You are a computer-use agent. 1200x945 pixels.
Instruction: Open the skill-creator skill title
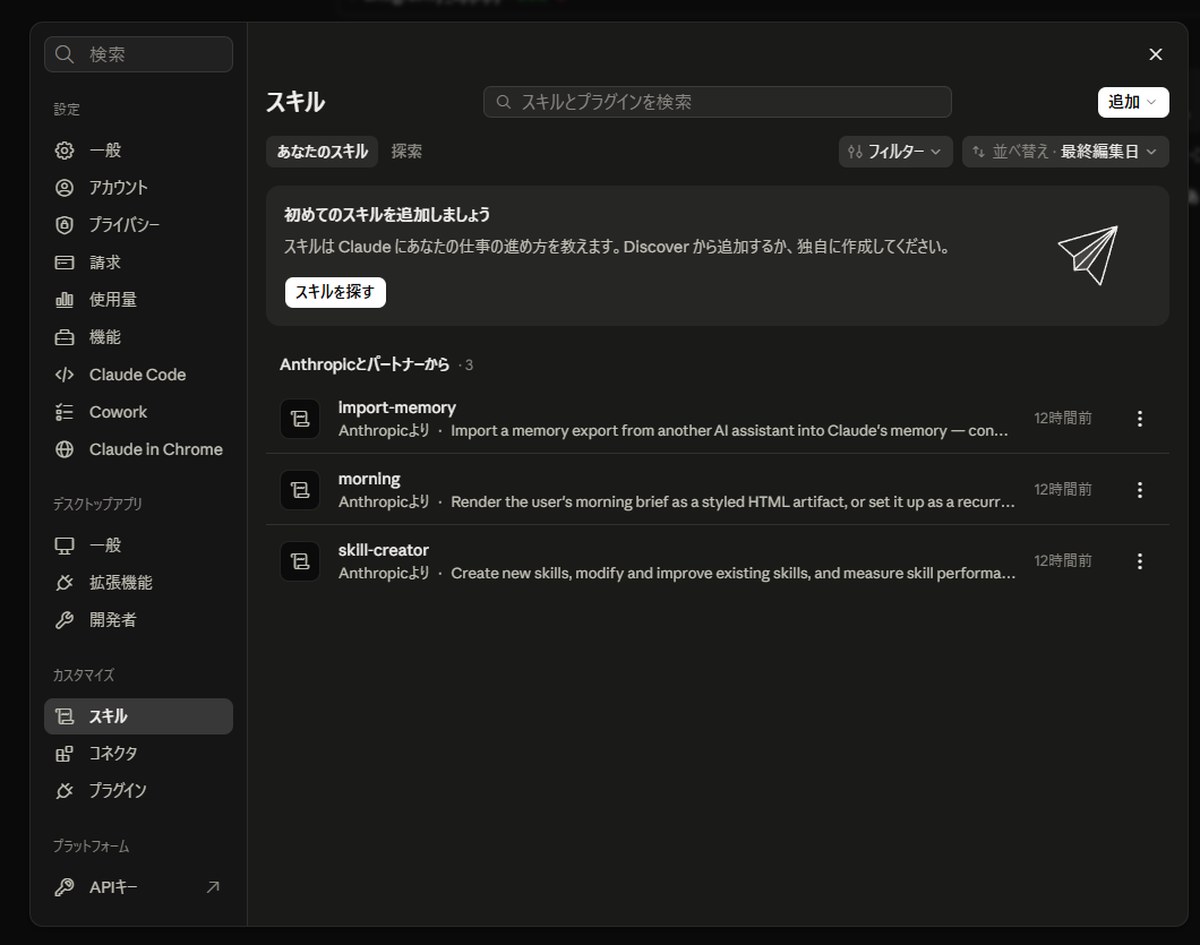point(384,550)
